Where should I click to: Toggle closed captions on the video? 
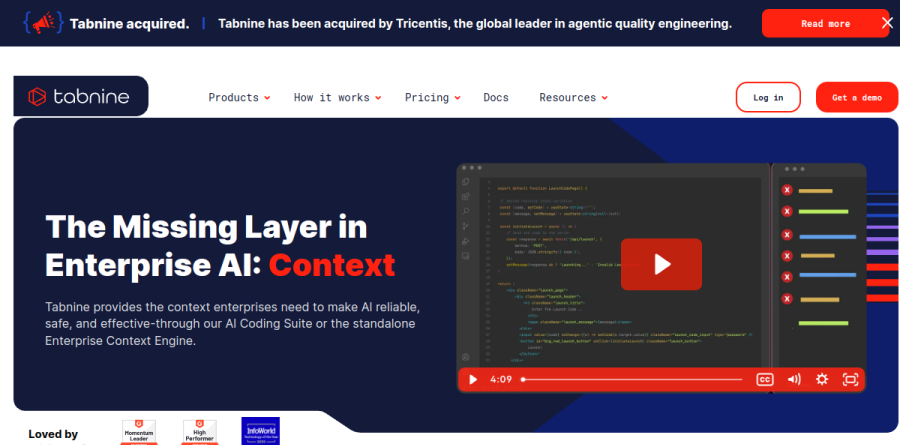[765, 380]
